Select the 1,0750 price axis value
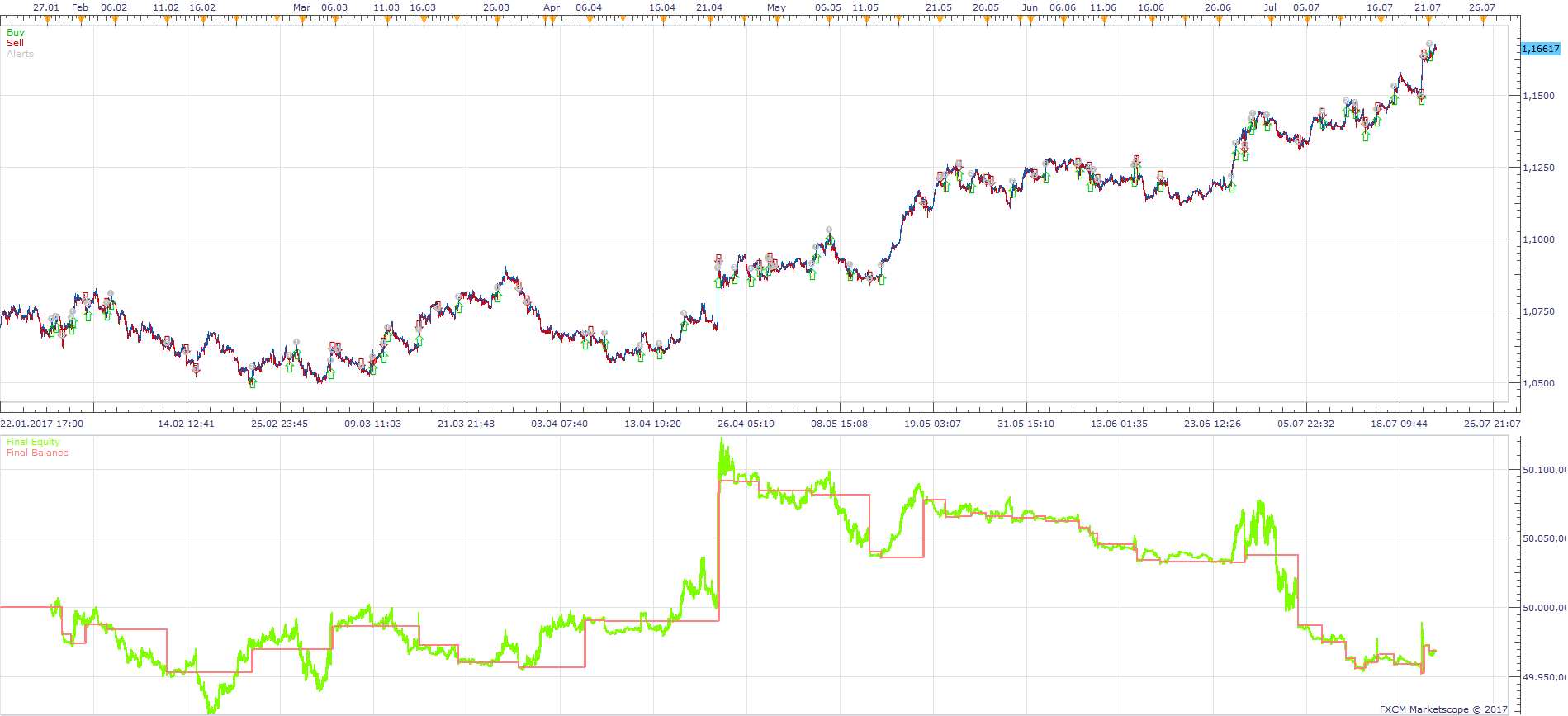1568x716 pixels. coord(1538,311)
